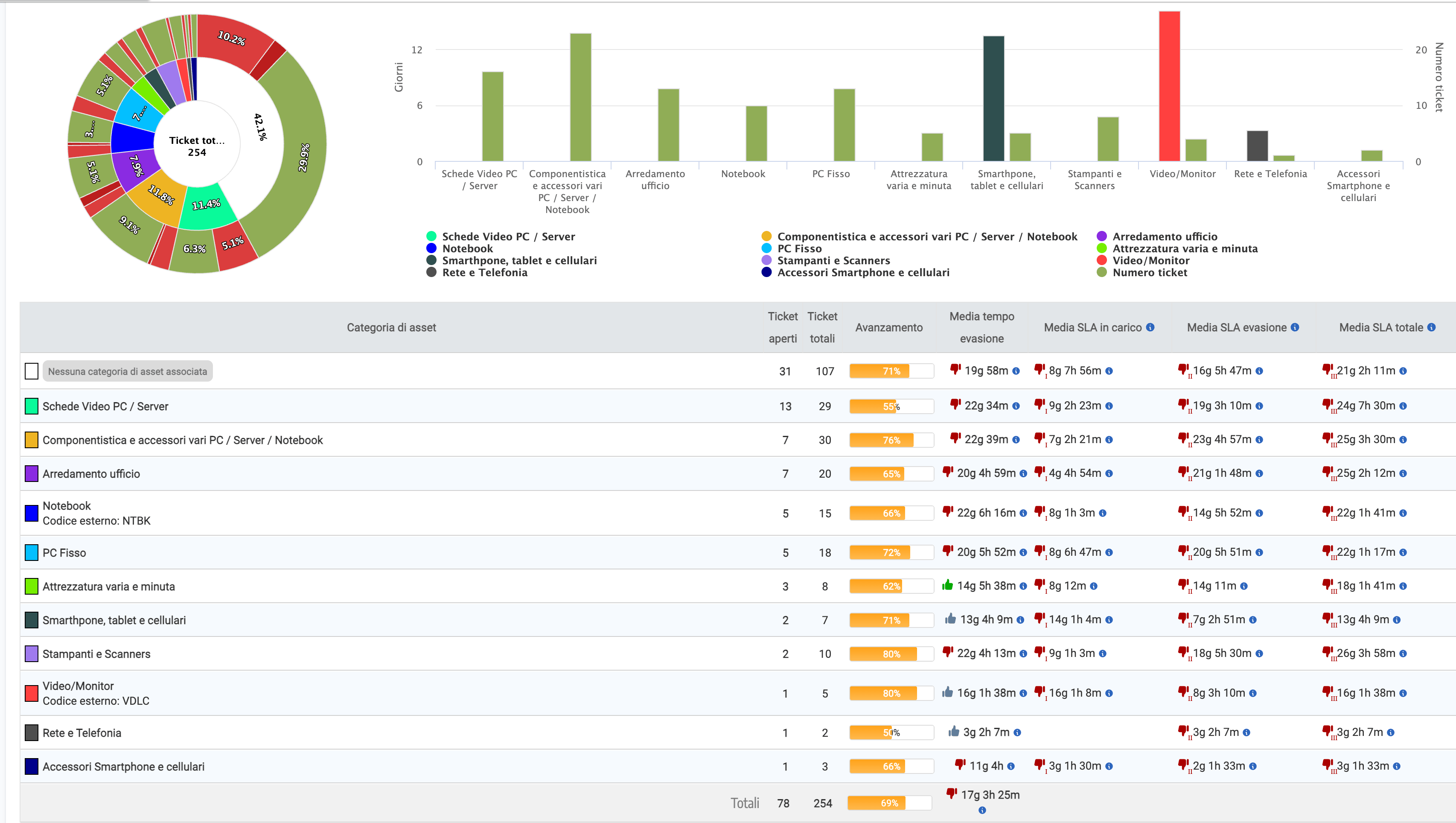Viewport: 1456px width, 823px height.
Task: Click thumbs-down icon beside 22g 34m evasione
Action: click(955, 405)
